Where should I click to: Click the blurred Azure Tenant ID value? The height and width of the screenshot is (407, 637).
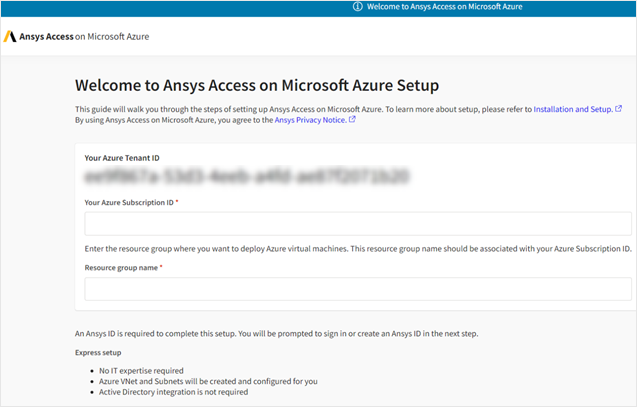246,177
